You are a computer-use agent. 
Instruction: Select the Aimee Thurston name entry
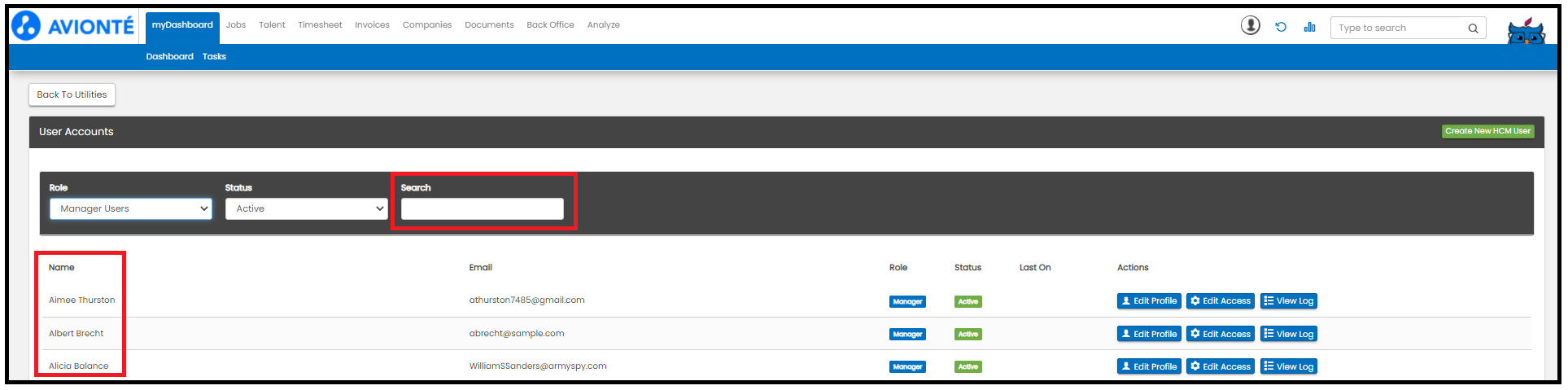[82, 300]
